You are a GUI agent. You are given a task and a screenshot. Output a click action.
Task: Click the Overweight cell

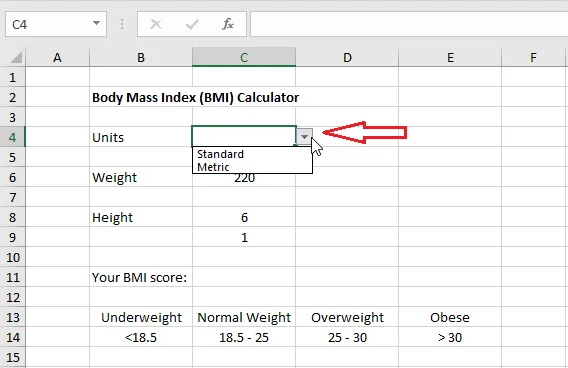pyautogui.click(x=347, y=317)
